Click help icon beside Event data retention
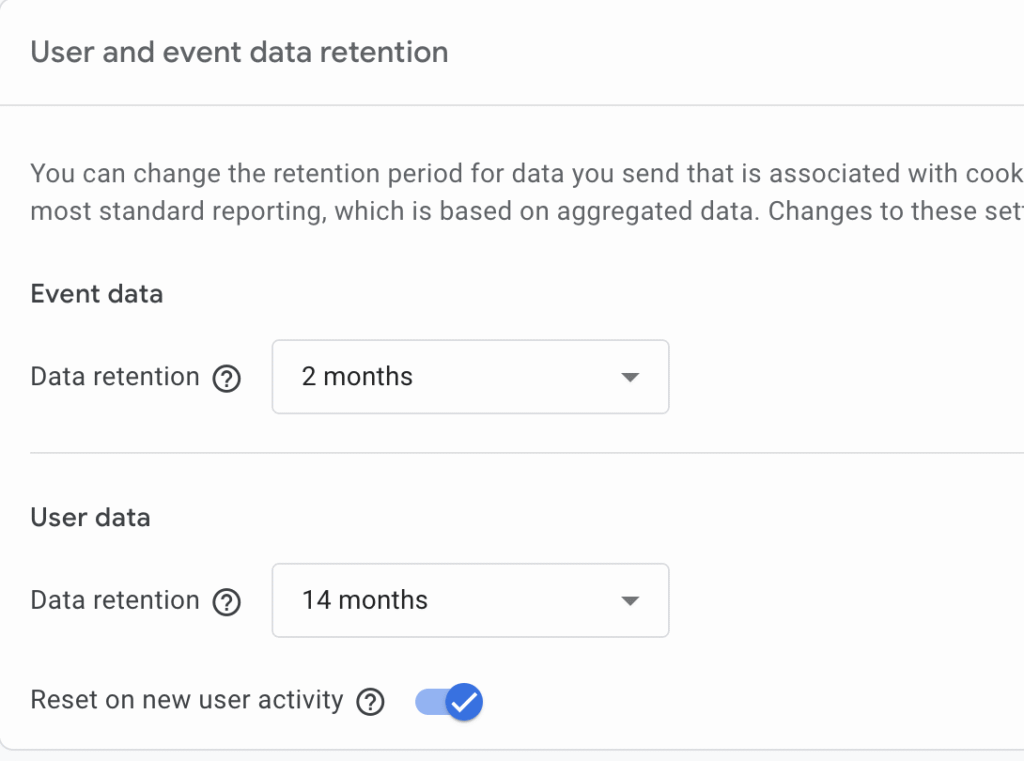The image size is (1024, 761). pos(228,378)
